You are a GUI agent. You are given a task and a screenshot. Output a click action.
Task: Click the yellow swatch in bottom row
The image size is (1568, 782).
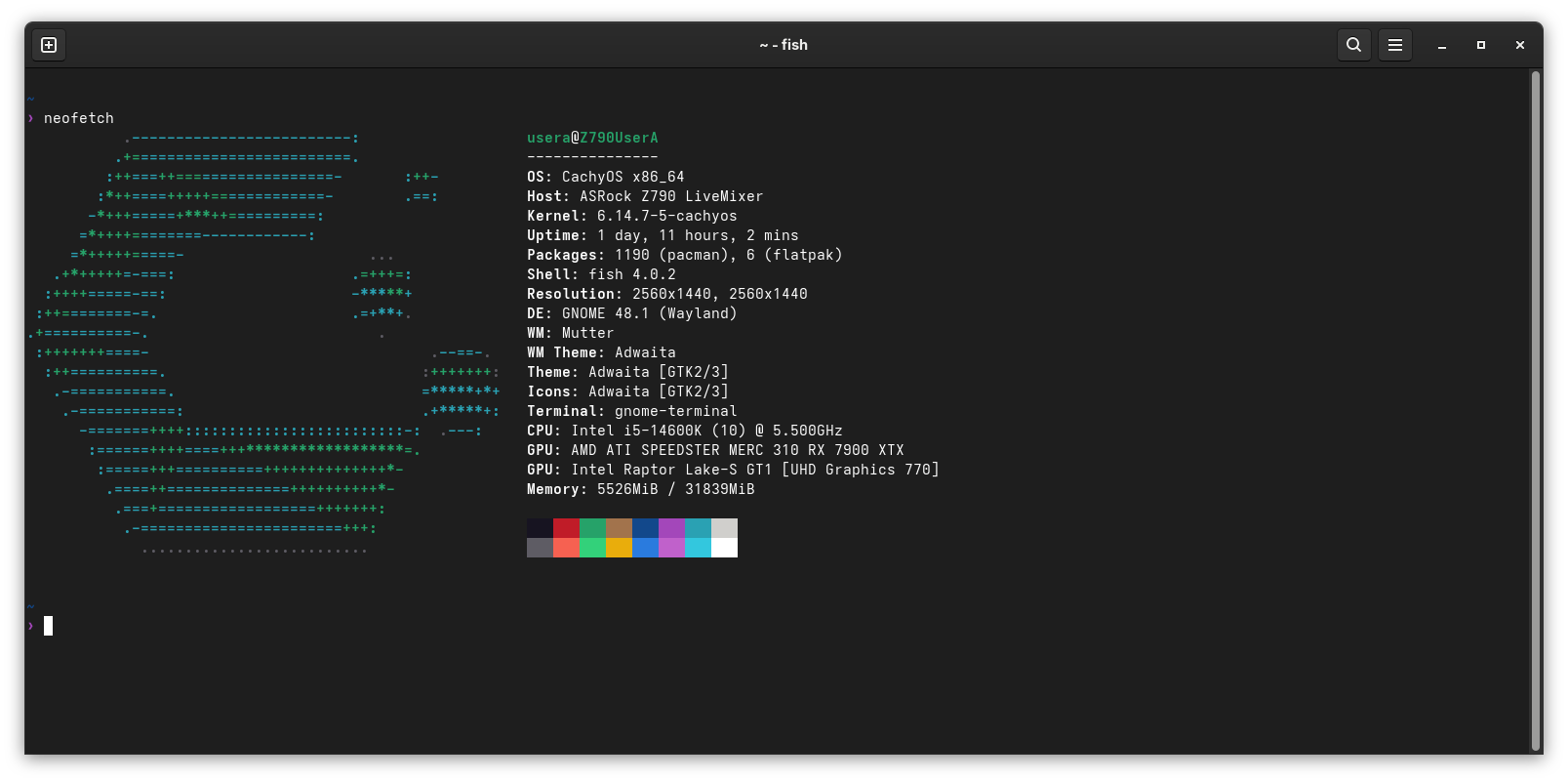(619, 548)
